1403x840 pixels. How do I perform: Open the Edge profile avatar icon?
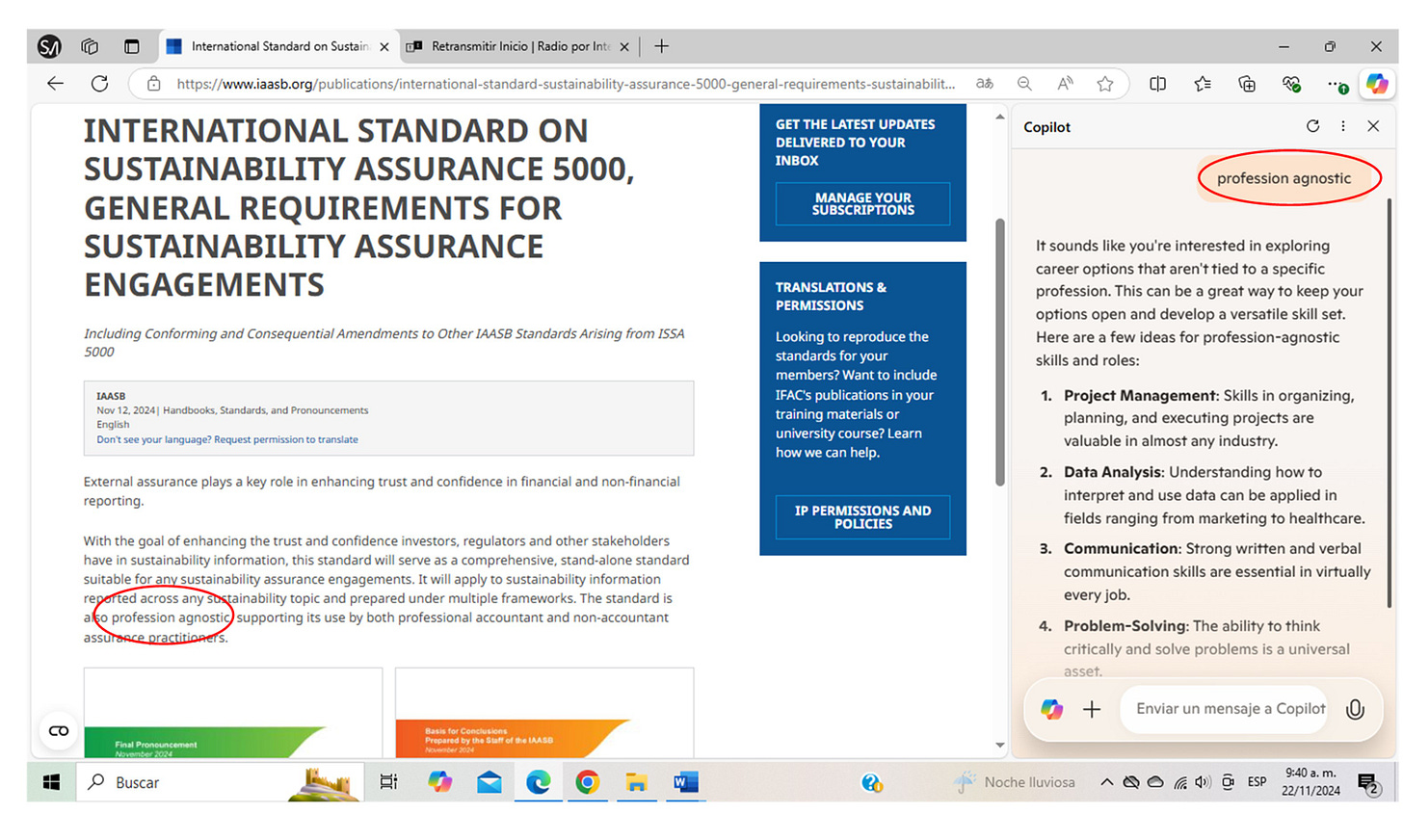tap(49, 46)
